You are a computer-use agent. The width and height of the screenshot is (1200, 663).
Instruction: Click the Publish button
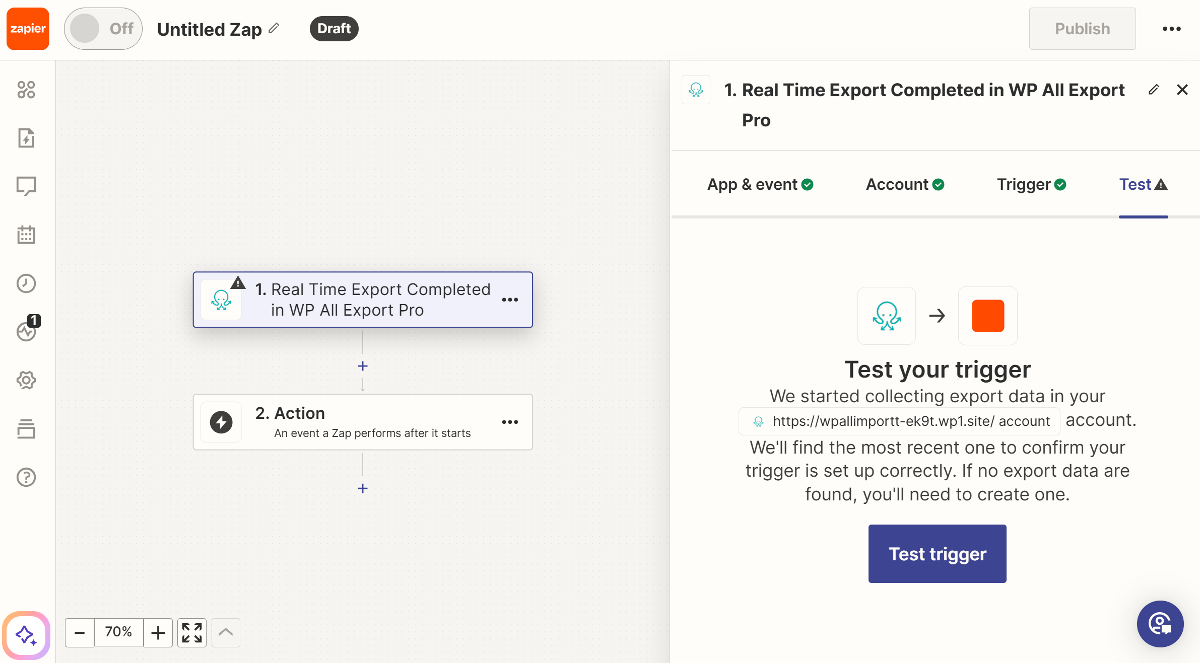click(x=1082, y=29)
